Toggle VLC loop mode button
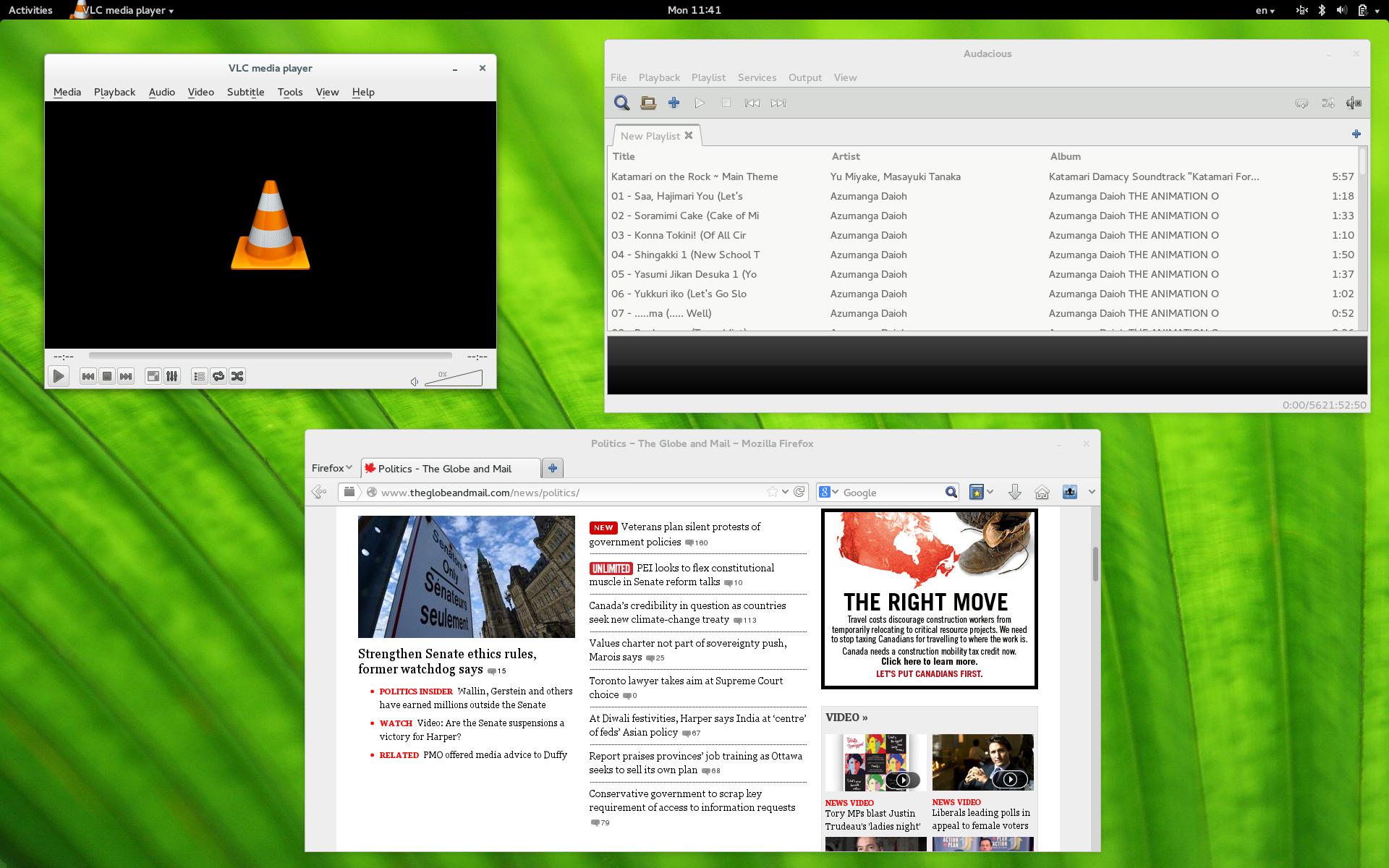The width and height of the screenshot is (1389, 868). click(x=218, y=376)
